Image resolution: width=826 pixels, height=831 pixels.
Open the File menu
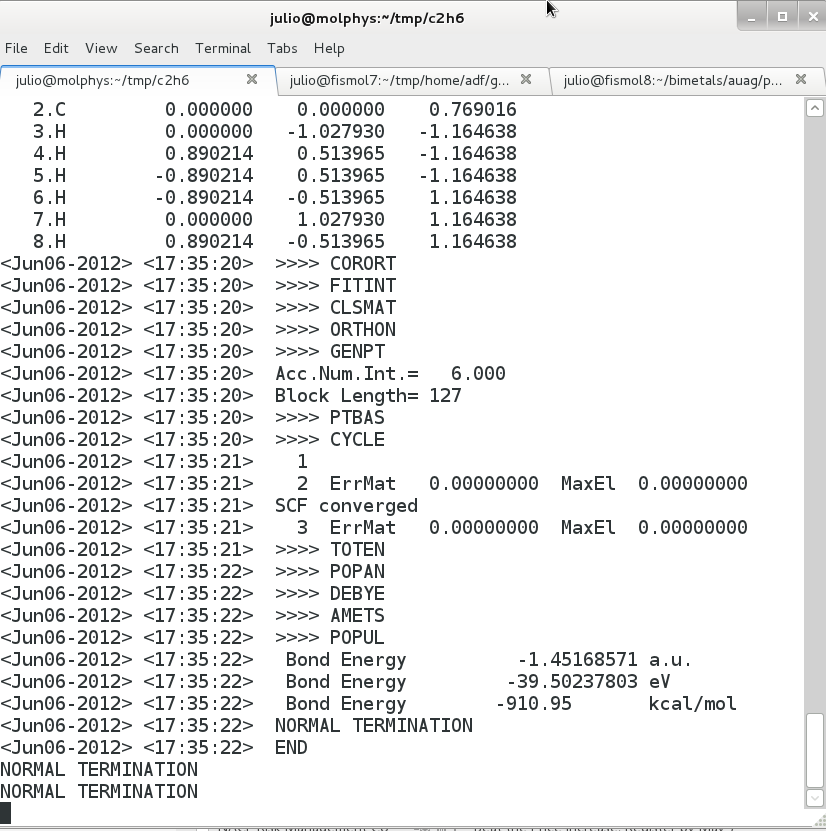coord(16,48)
